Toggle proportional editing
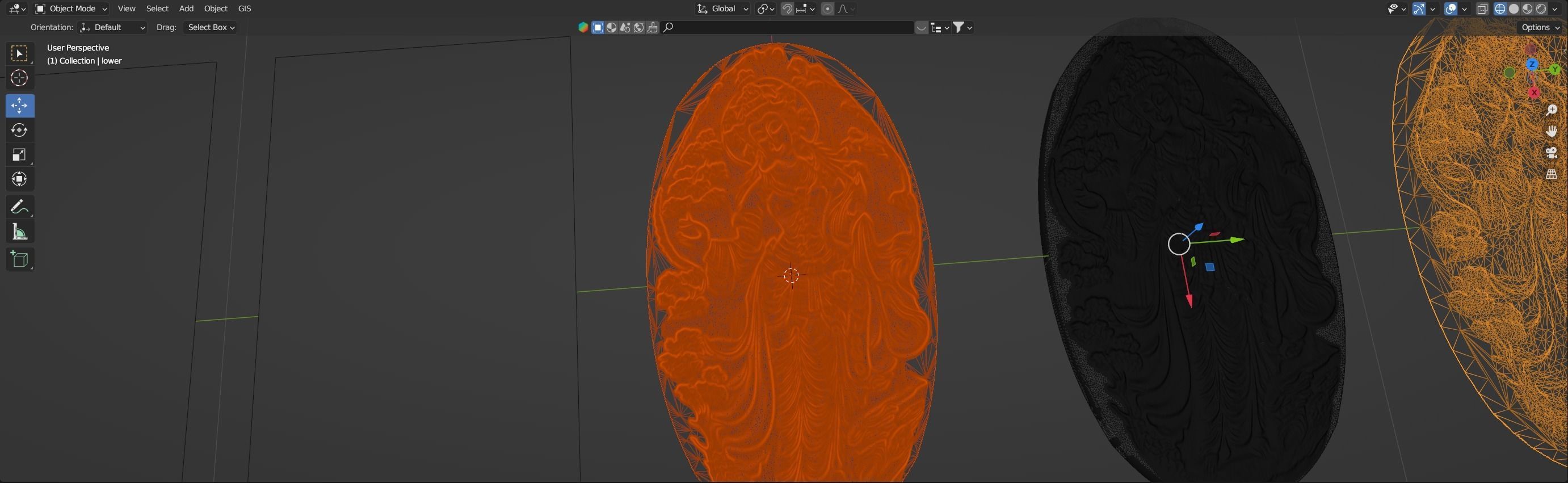The width and height of the screenshot is (1568, 483). click(x=827, y=9)
